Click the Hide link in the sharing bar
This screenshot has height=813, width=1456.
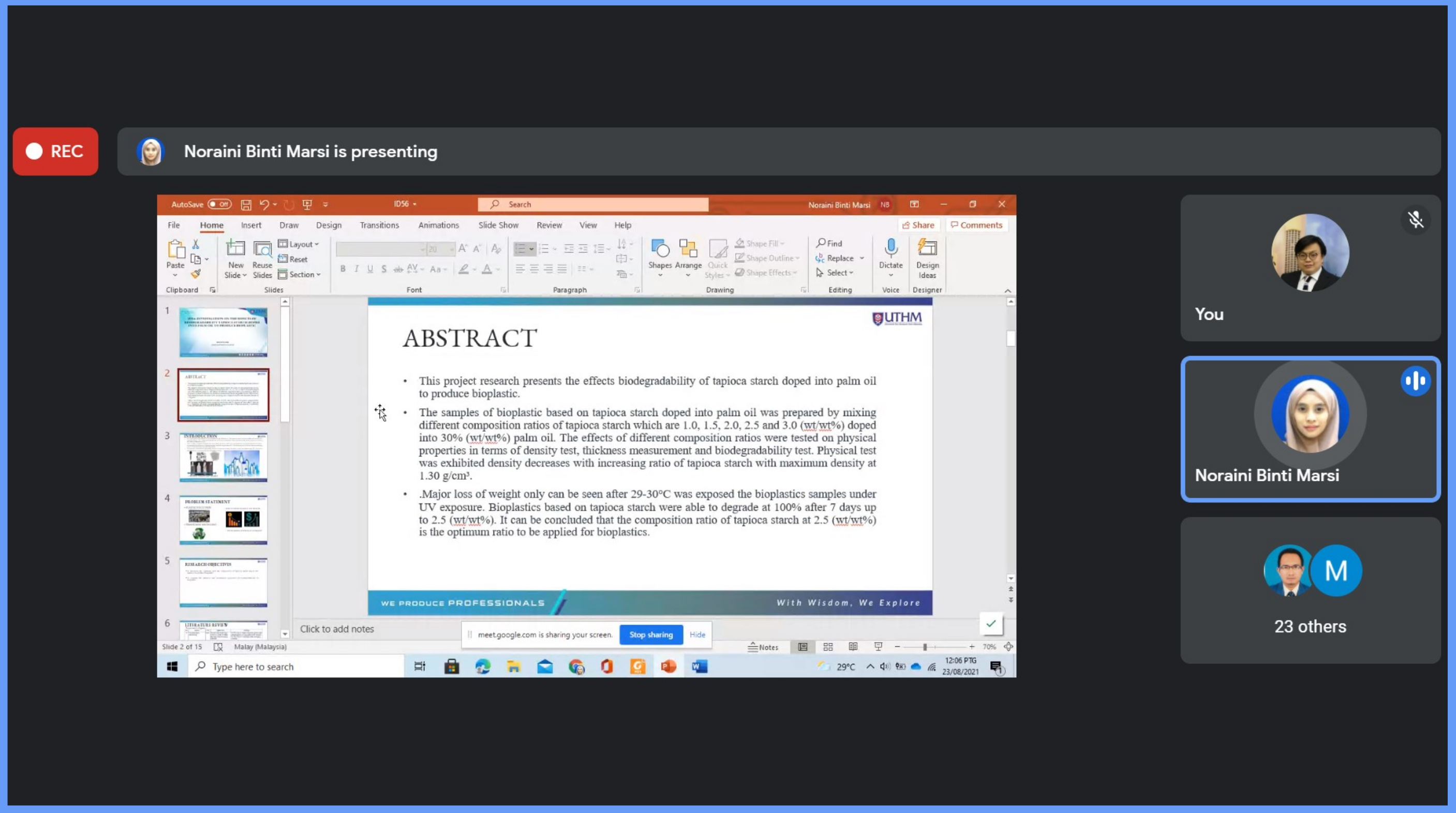pyautogui.click(x=697, y=635)
